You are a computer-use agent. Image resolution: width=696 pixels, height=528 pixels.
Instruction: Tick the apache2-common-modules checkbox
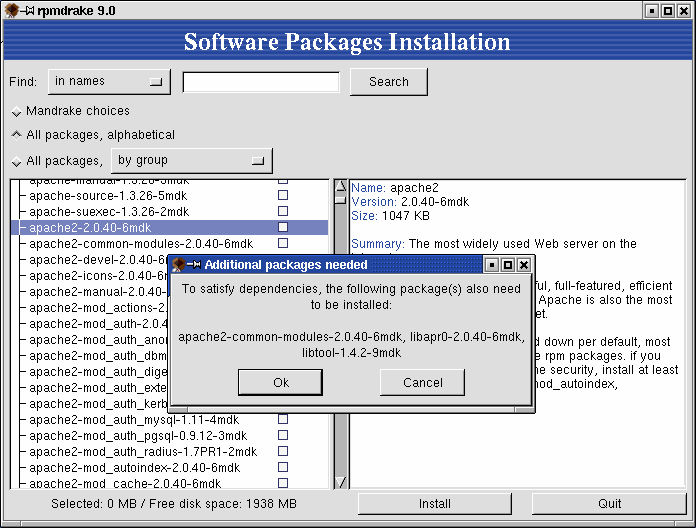click(283, 243)
